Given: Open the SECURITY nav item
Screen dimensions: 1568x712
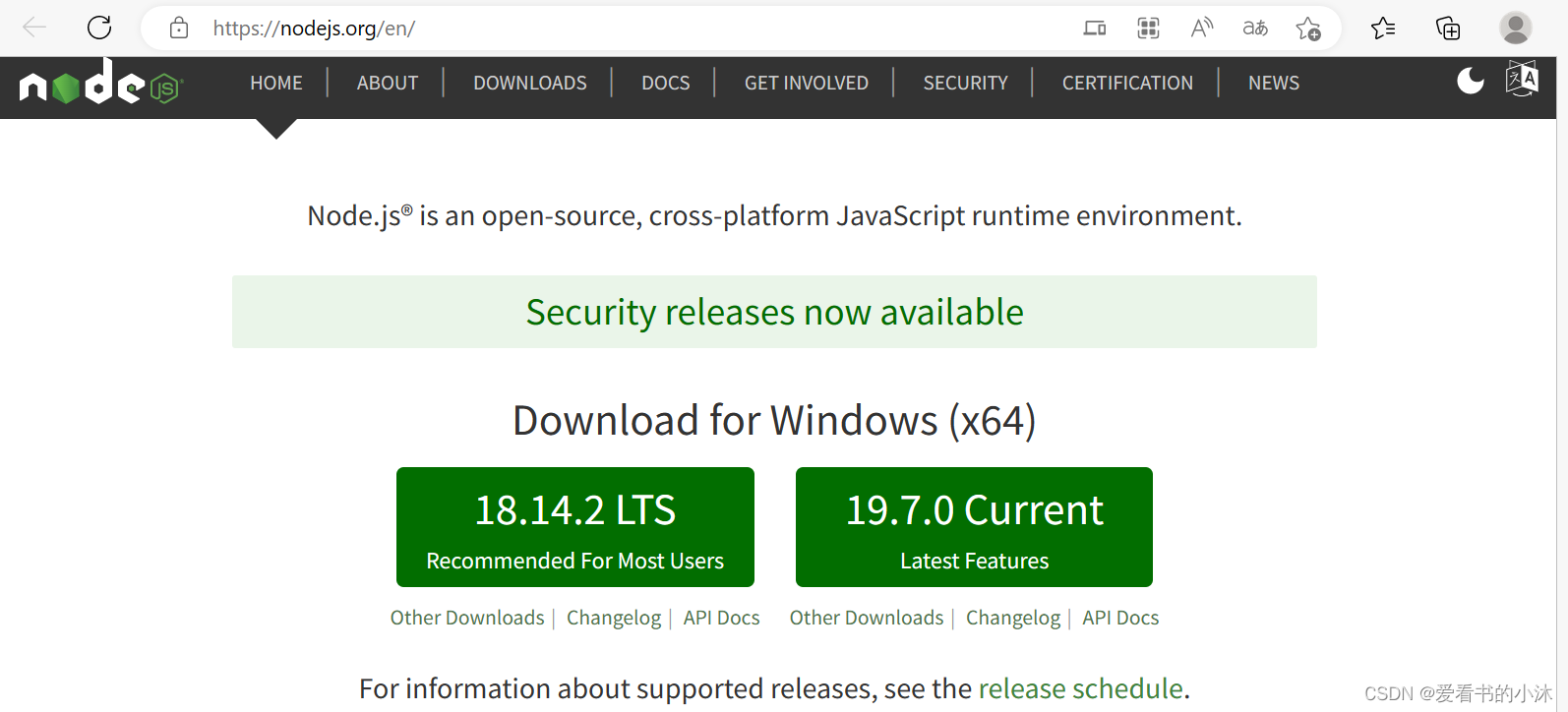Looking at the screenshot, I should point(966,84).
